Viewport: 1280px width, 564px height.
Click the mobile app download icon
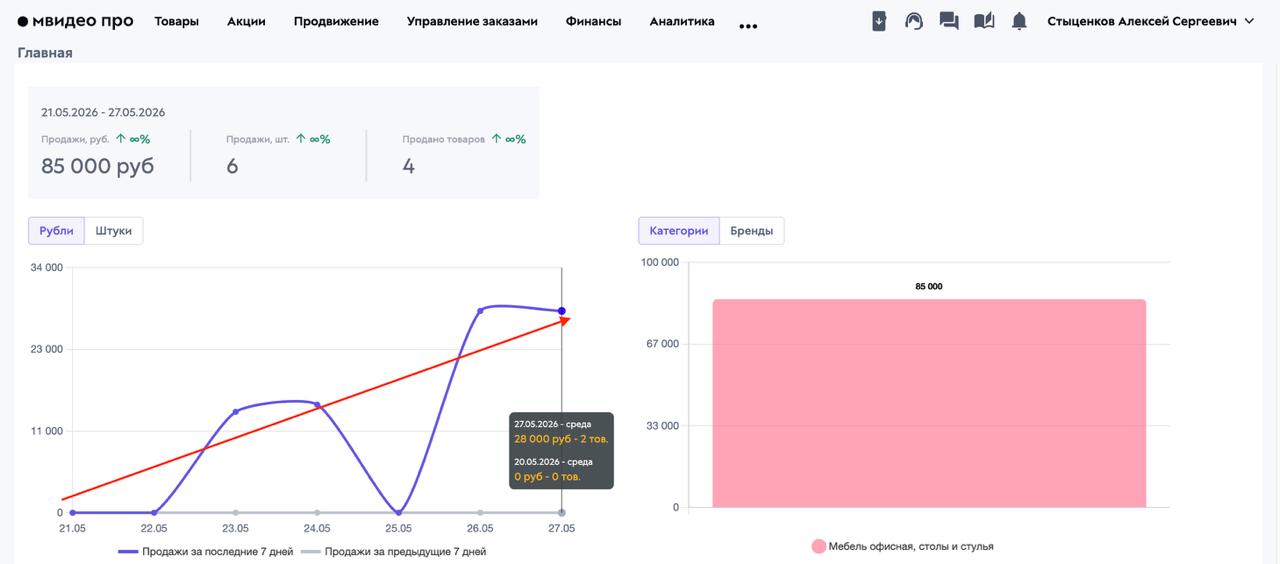pyautogui.click(x=879, y=21)
